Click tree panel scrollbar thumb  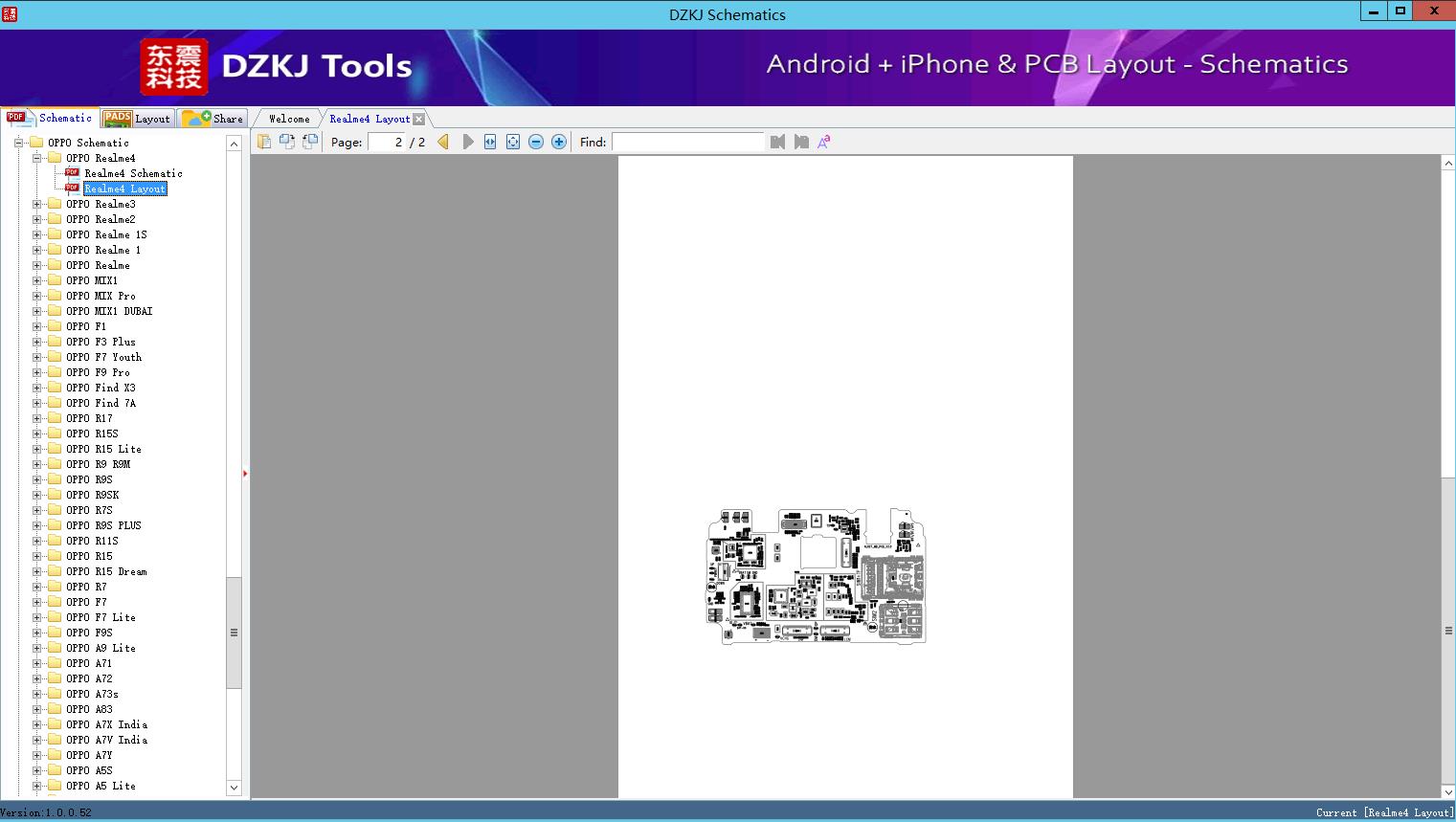tap(234, 633)
